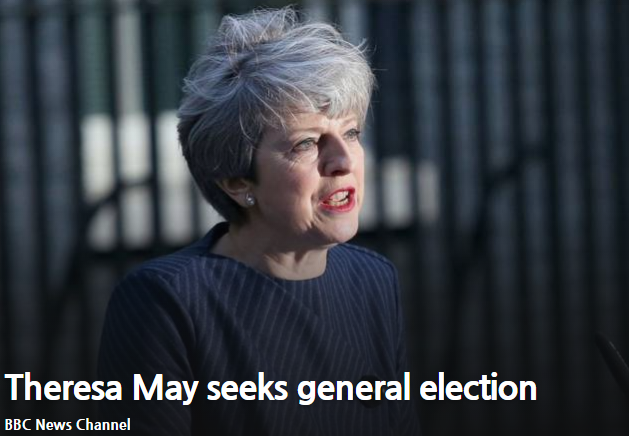Screen dimensions: 629x436
Task: Click the word 'election' in the headline
Action: (478, 387)
